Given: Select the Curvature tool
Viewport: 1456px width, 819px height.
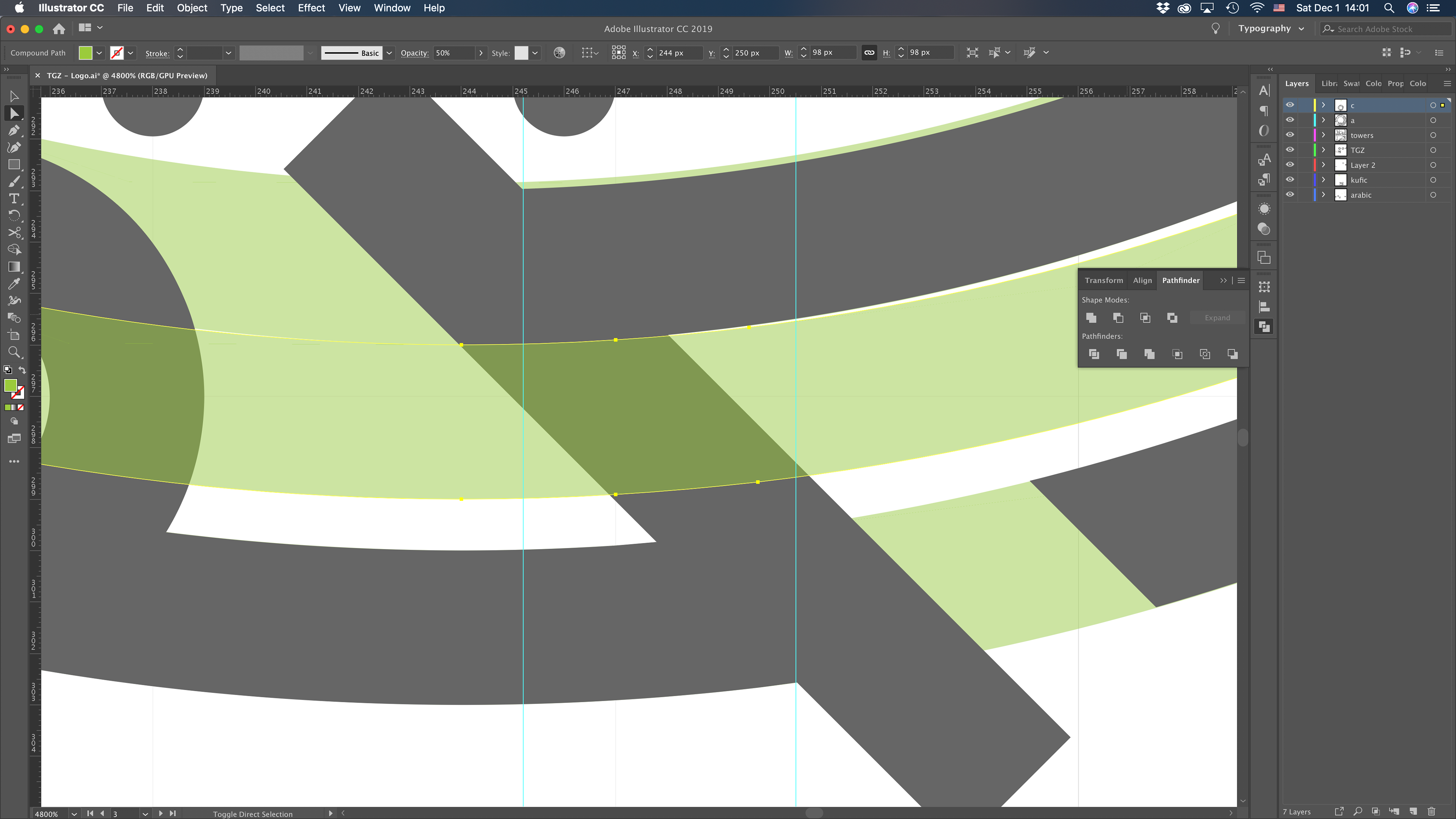Looking at the screenshot, I should (14, 147).
